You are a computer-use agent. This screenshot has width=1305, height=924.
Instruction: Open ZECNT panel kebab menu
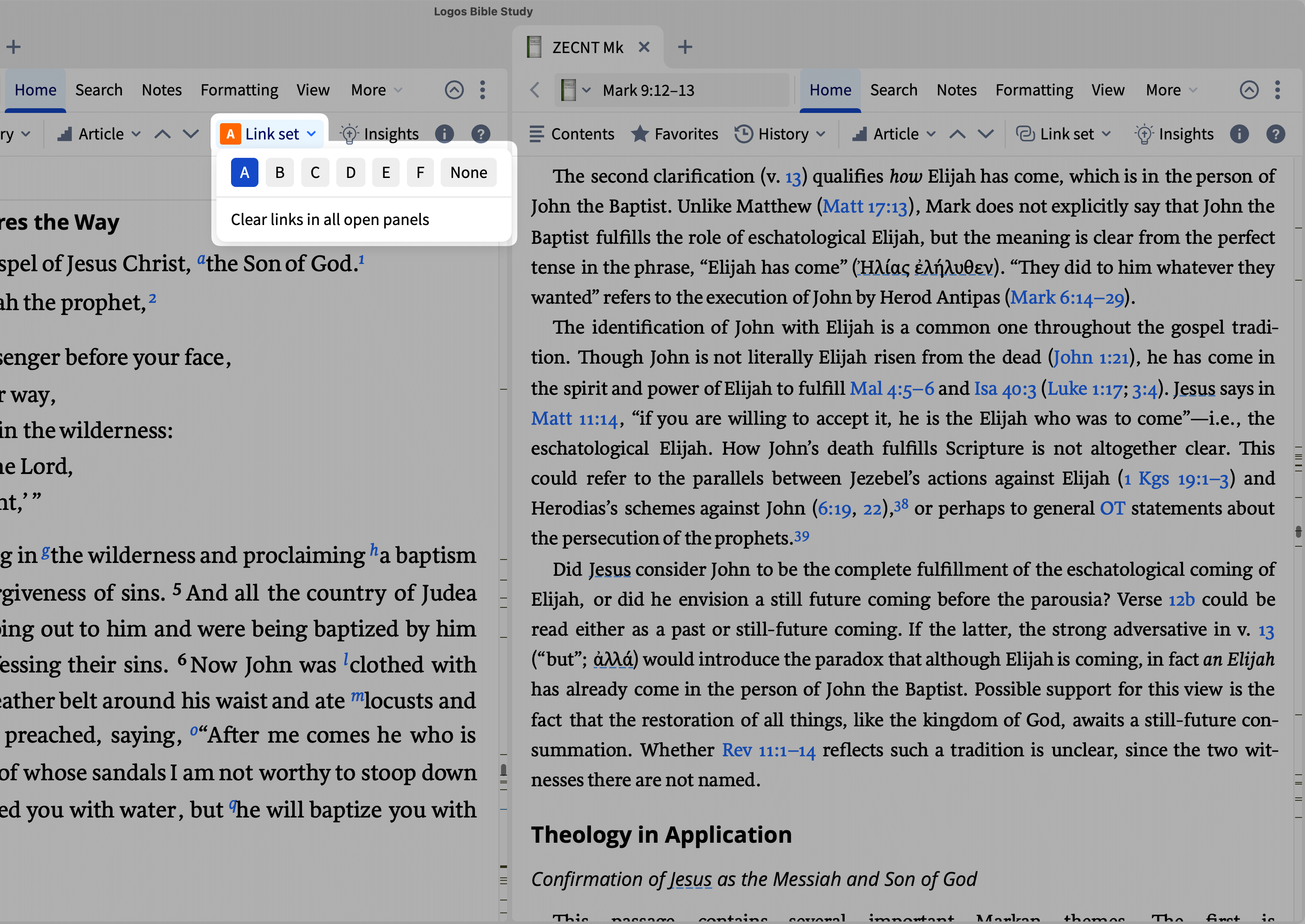coord(1277,90)
